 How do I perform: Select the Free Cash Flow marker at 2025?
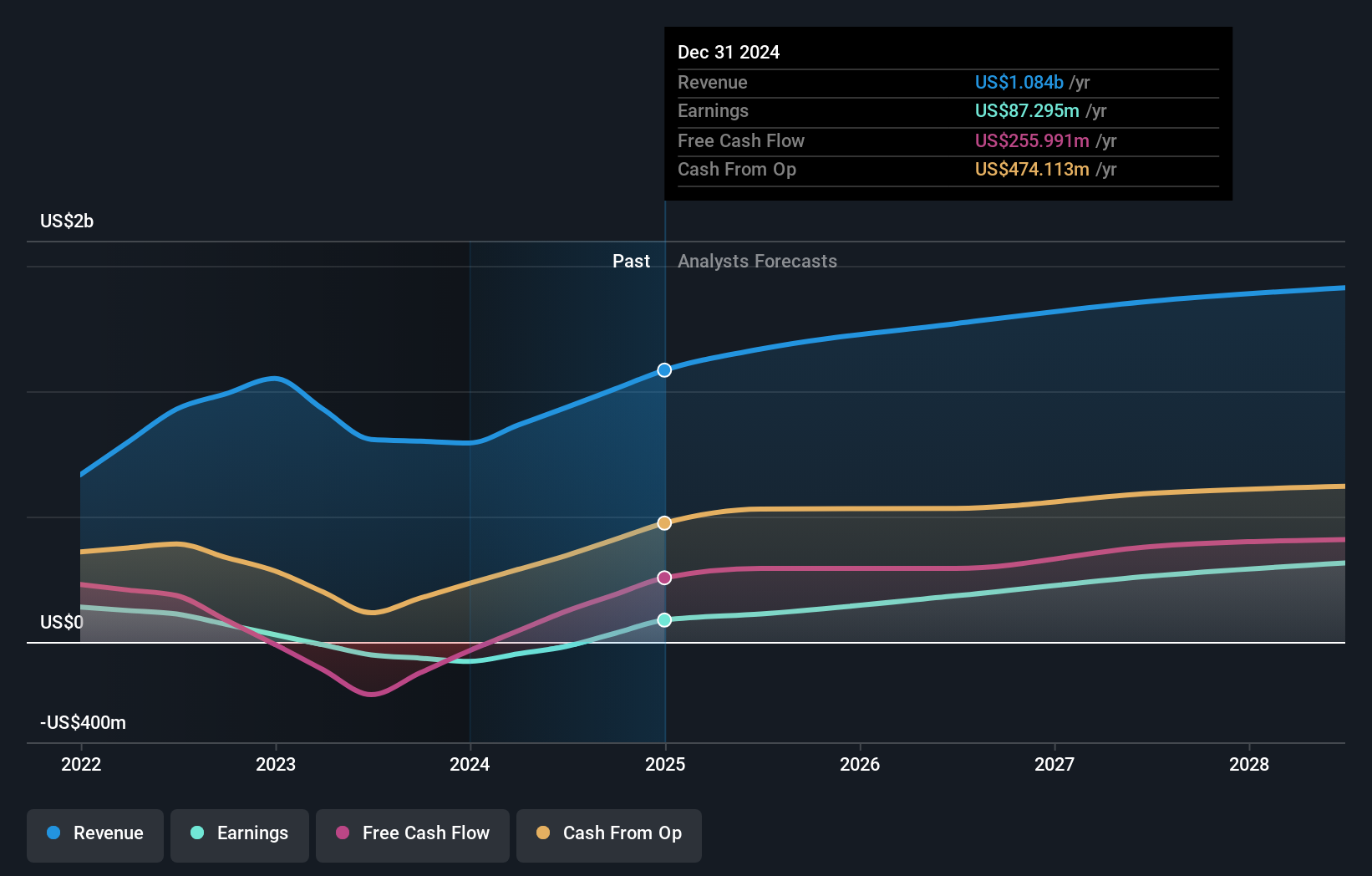(x=664, y=577)
